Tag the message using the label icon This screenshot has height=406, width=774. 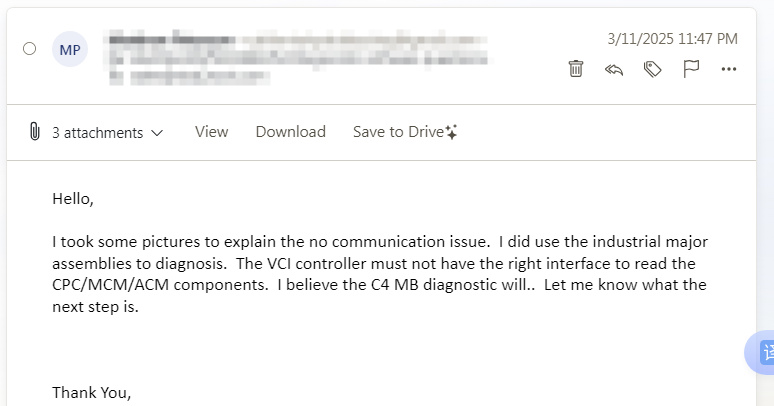coord(653,69)
